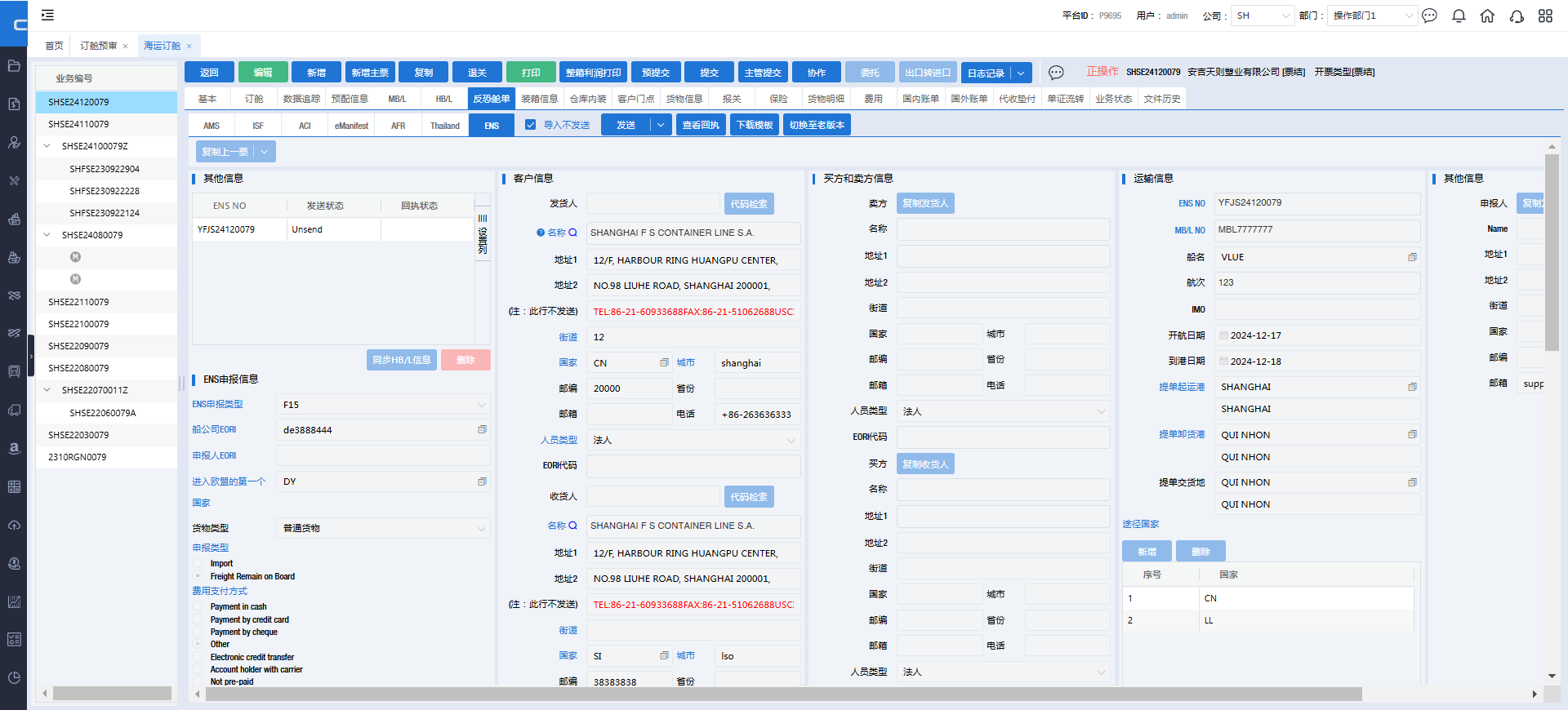
Task: Click the customer service headset icon
Action: [1517, 16]
